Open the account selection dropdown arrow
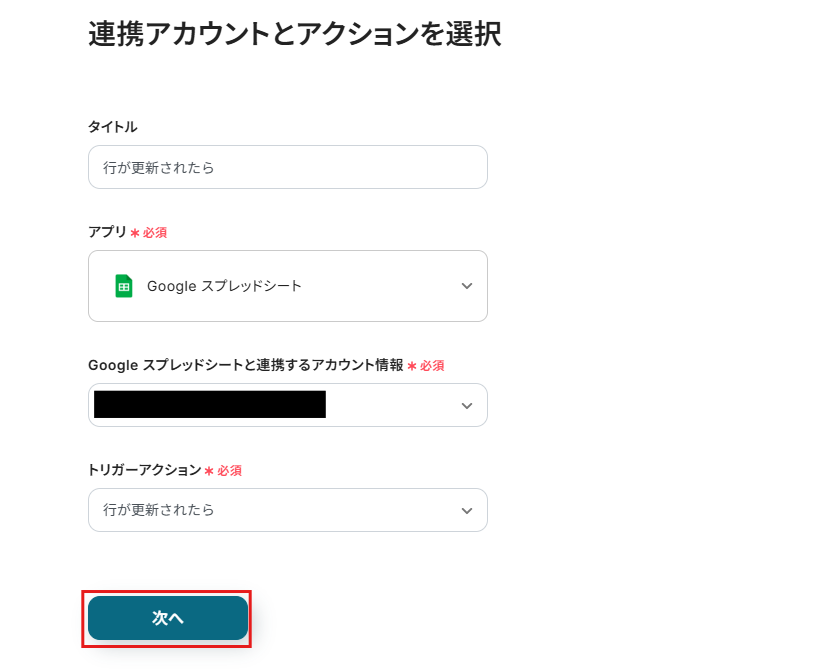Image resolution: width=829 pixels, height=672 pixels. pyautogui.click(x=466, y=406)
